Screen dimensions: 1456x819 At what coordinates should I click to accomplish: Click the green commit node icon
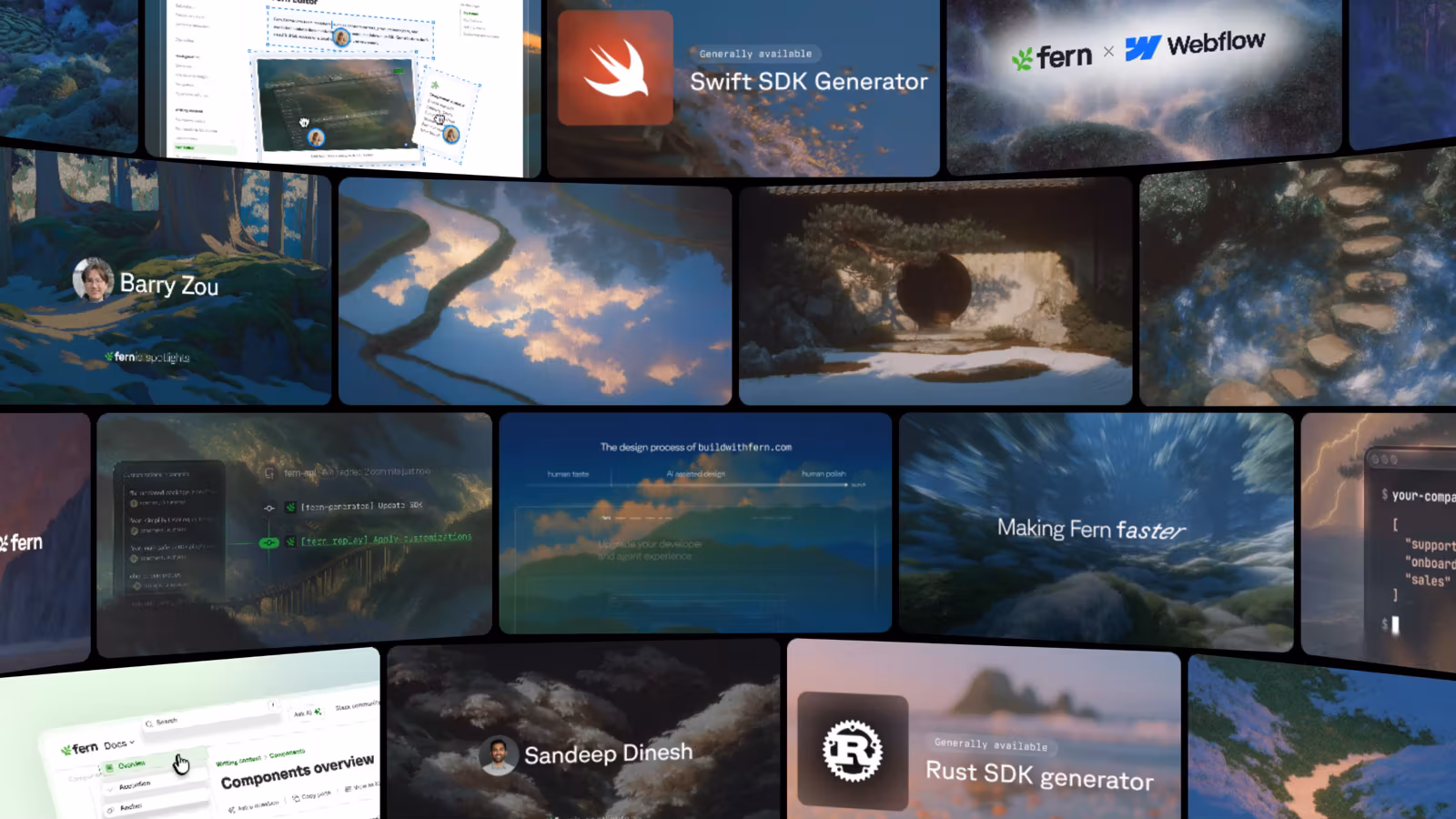pyautogui.click(x=268, y=542)
